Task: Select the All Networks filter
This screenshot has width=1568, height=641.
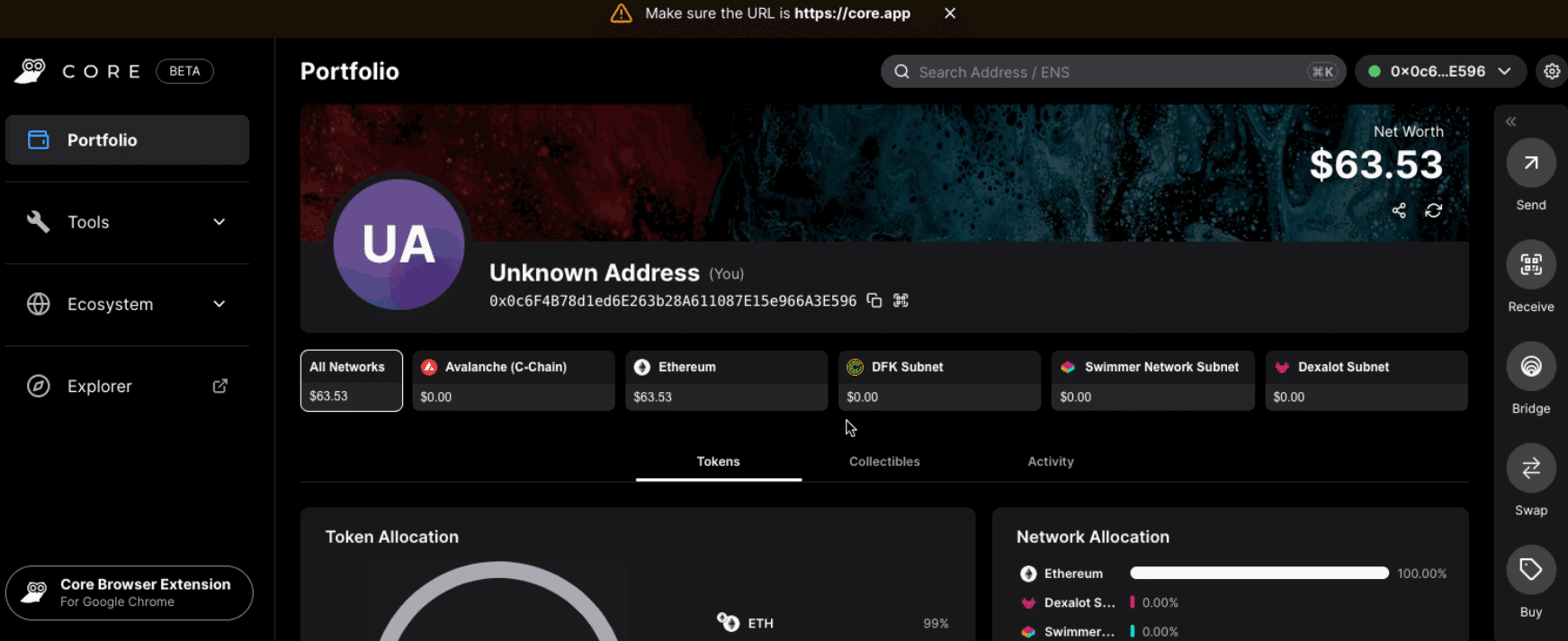Action: point(351,380)
